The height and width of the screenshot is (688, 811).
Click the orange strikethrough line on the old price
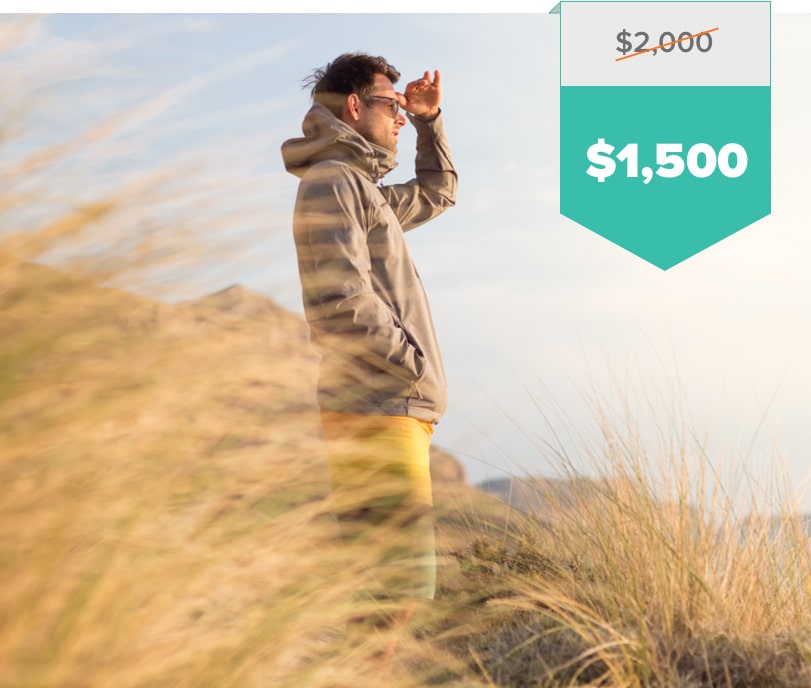coord(666,44)
